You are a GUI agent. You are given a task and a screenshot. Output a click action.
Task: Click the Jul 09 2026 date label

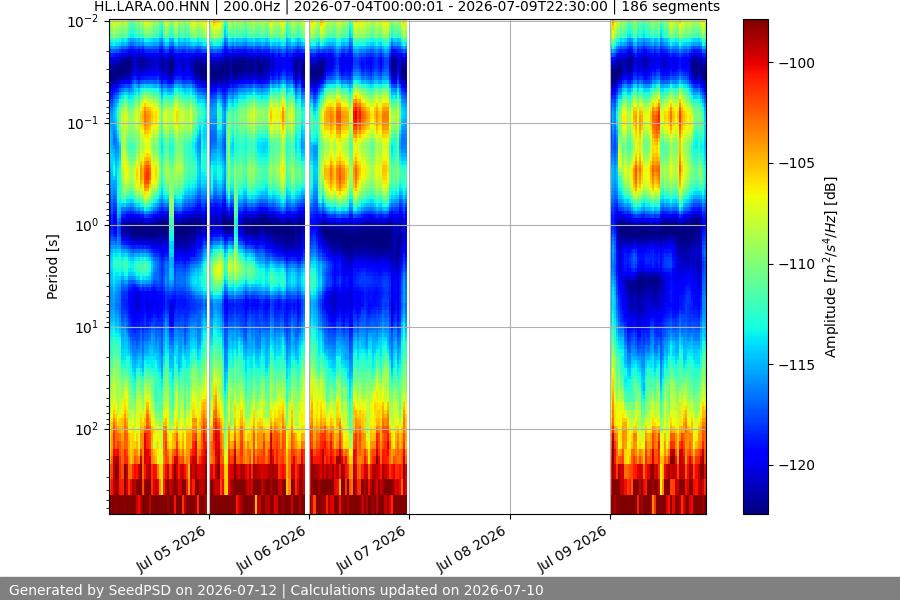(x=572, y=549)
